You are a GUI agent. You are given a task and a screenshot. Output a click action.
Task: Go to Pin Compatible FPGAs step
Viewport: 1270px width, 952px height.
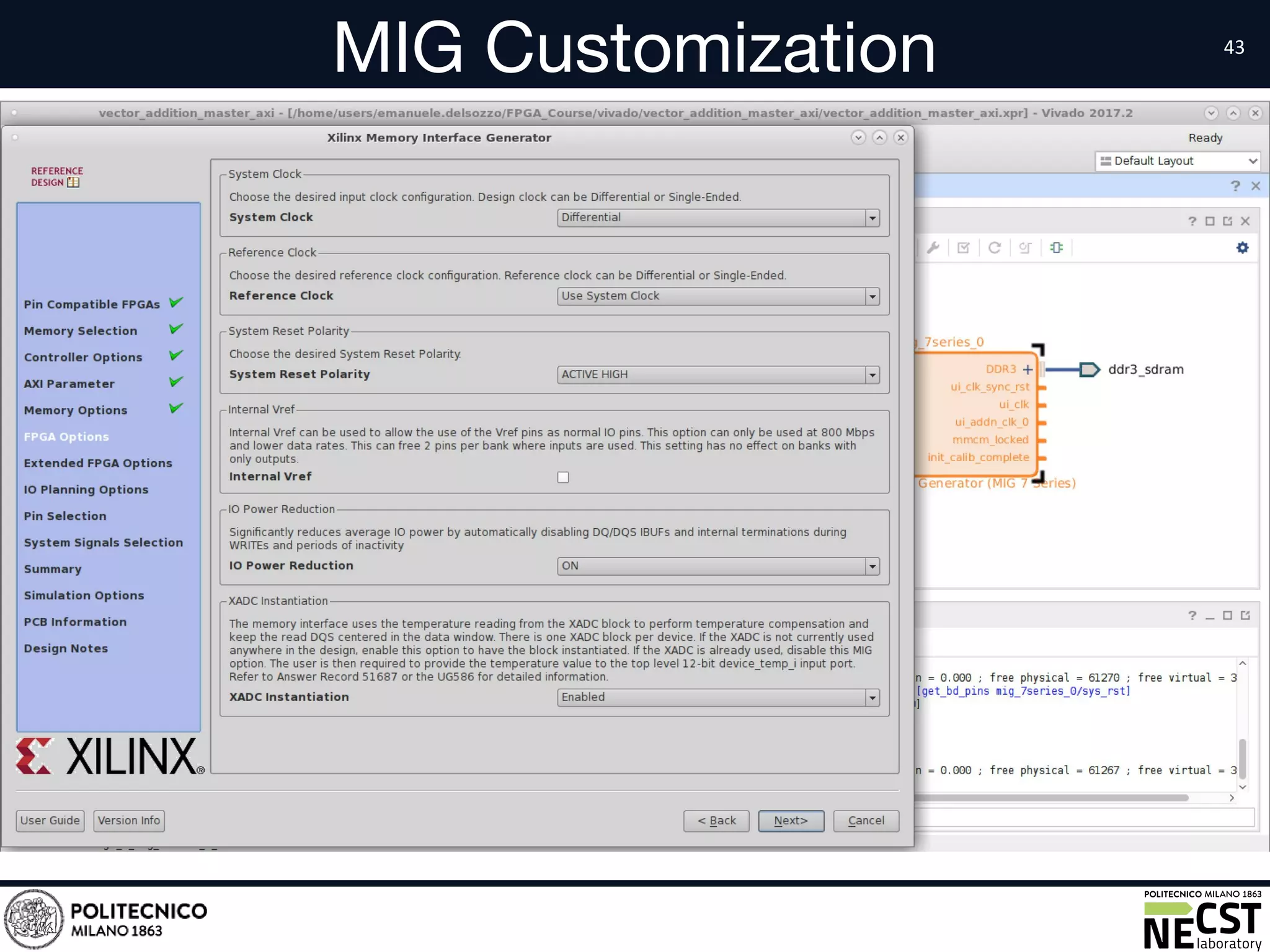pos(92,304)
